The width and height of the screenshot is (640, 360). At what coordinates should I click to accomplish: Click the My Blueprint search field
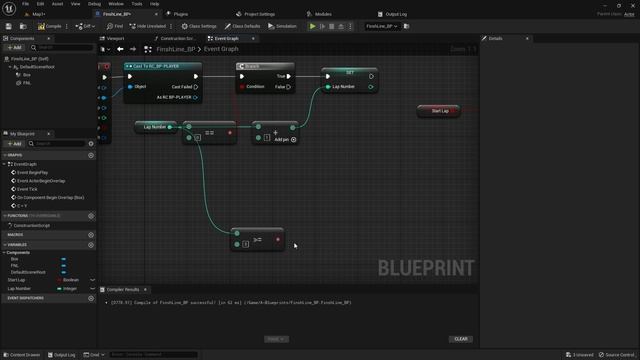pos(57,144)
